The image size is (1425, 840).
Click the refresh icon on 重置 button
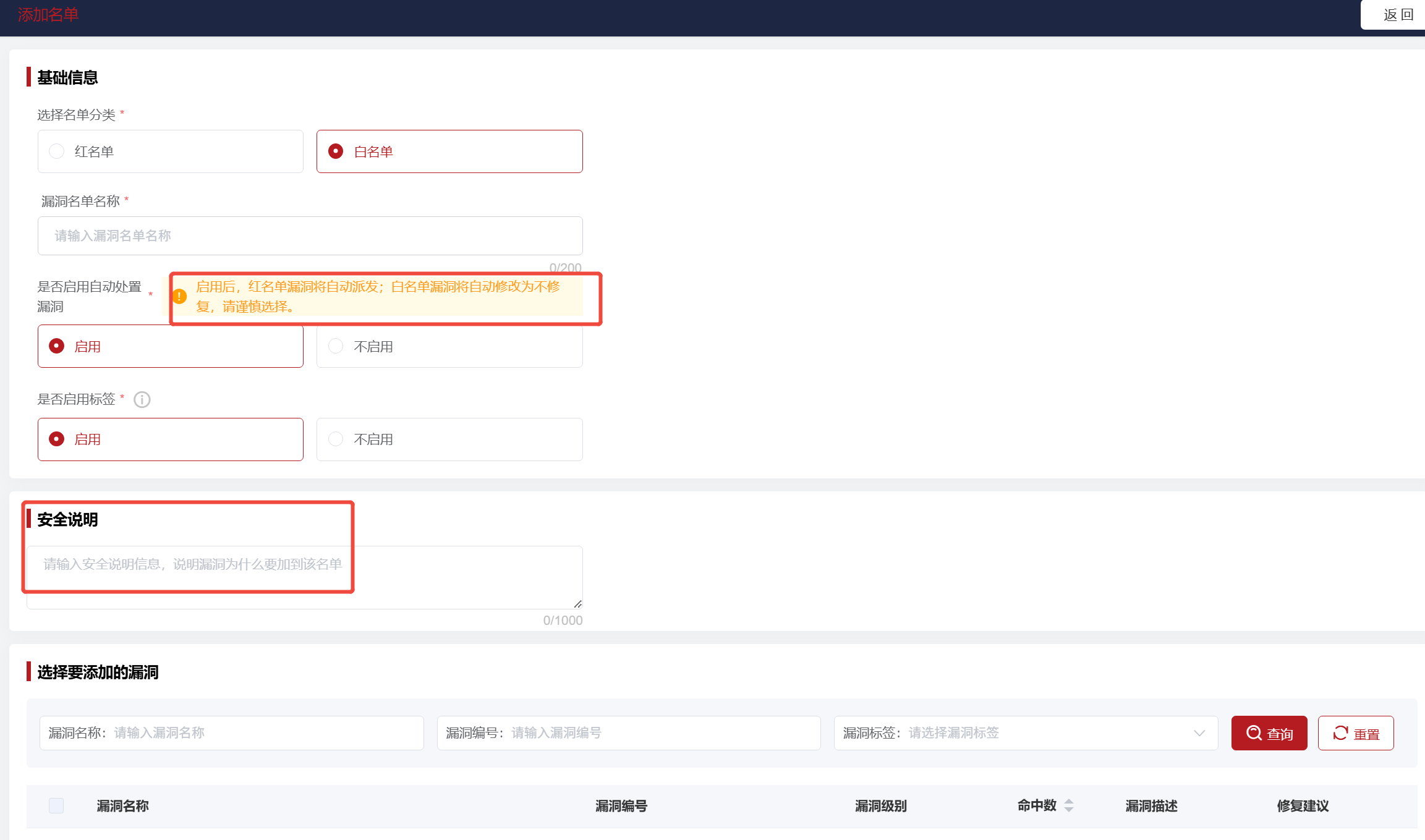(x=1340, y=733)
